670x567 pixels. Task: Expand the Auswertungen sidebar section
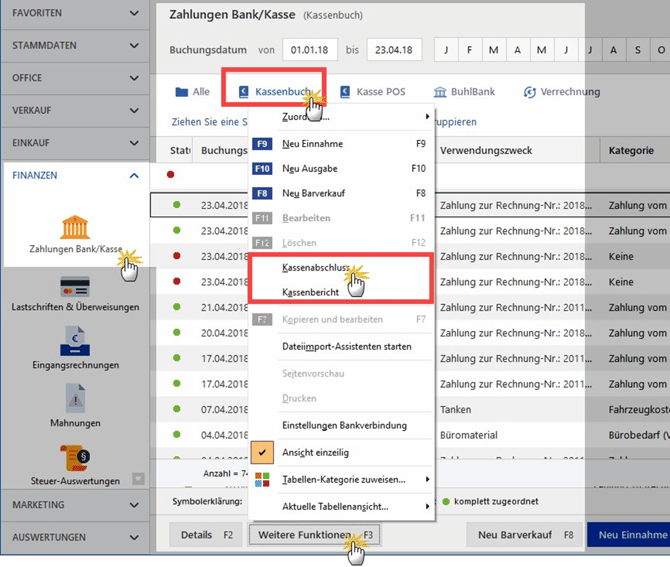[x=75, y=537]
